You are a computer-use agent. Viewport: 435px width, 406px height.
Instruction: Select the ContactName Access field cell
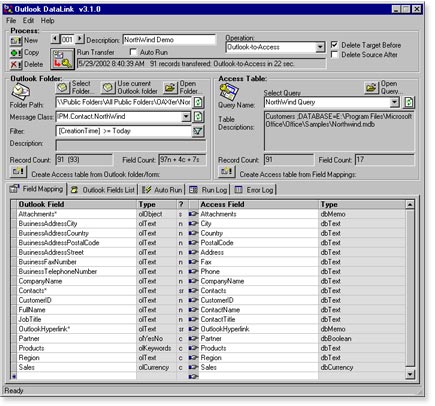259,310
